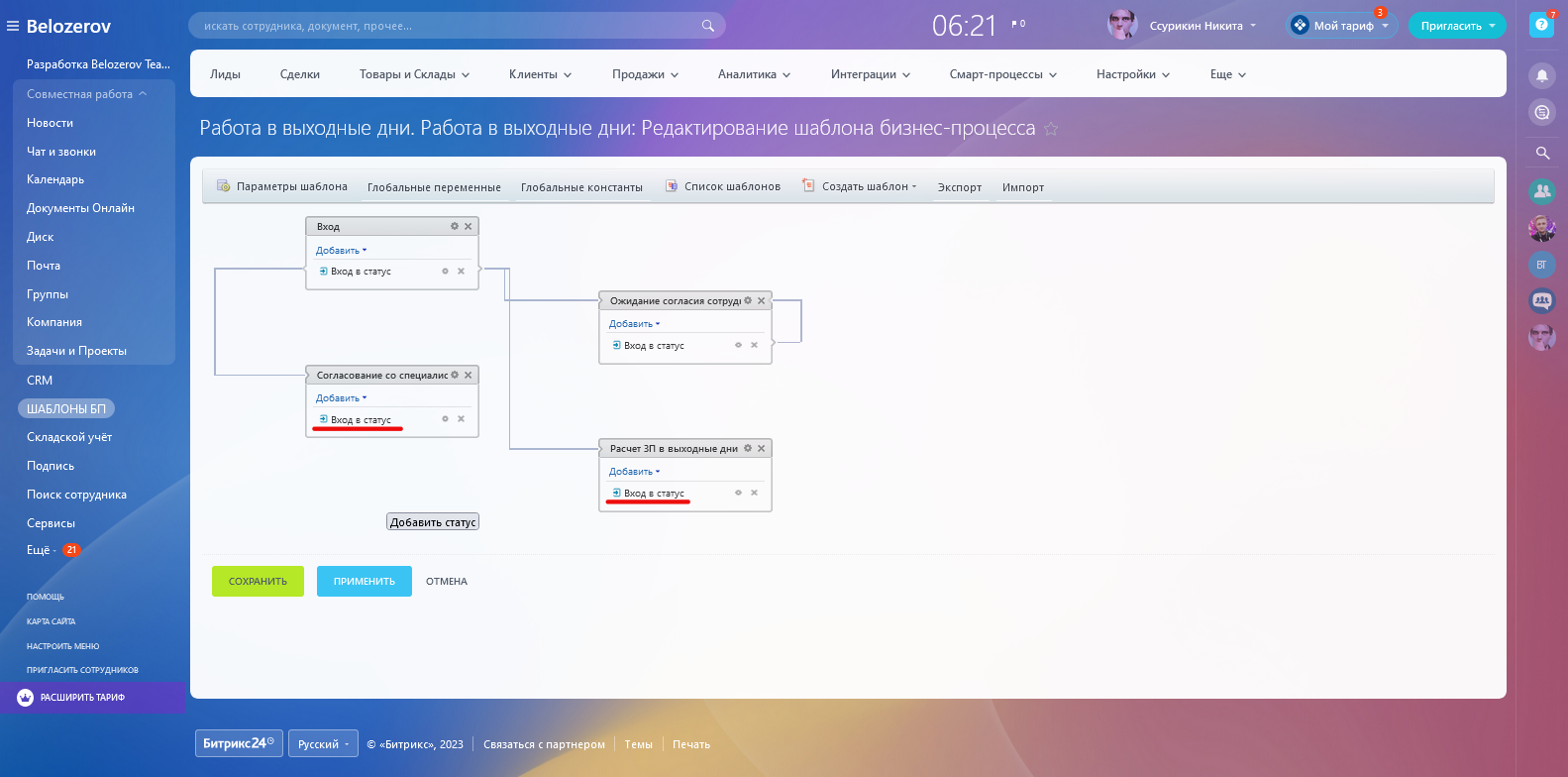The image size is (1568, 777).
Task: Open gear of Ожидание согласия сотрудника block
Action: (748, 300)
